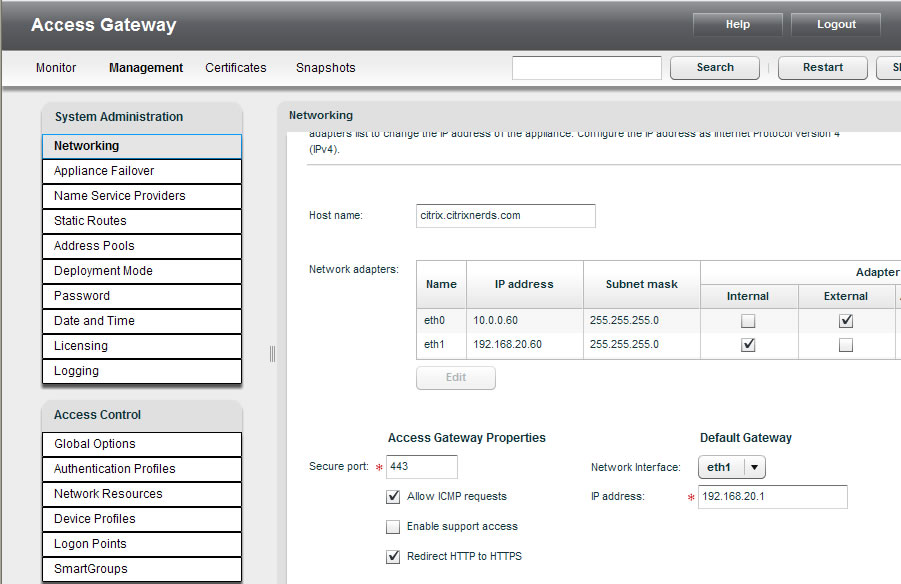Go to Static Routes
This screenshot has height=584, width=901.
(142, 221)
